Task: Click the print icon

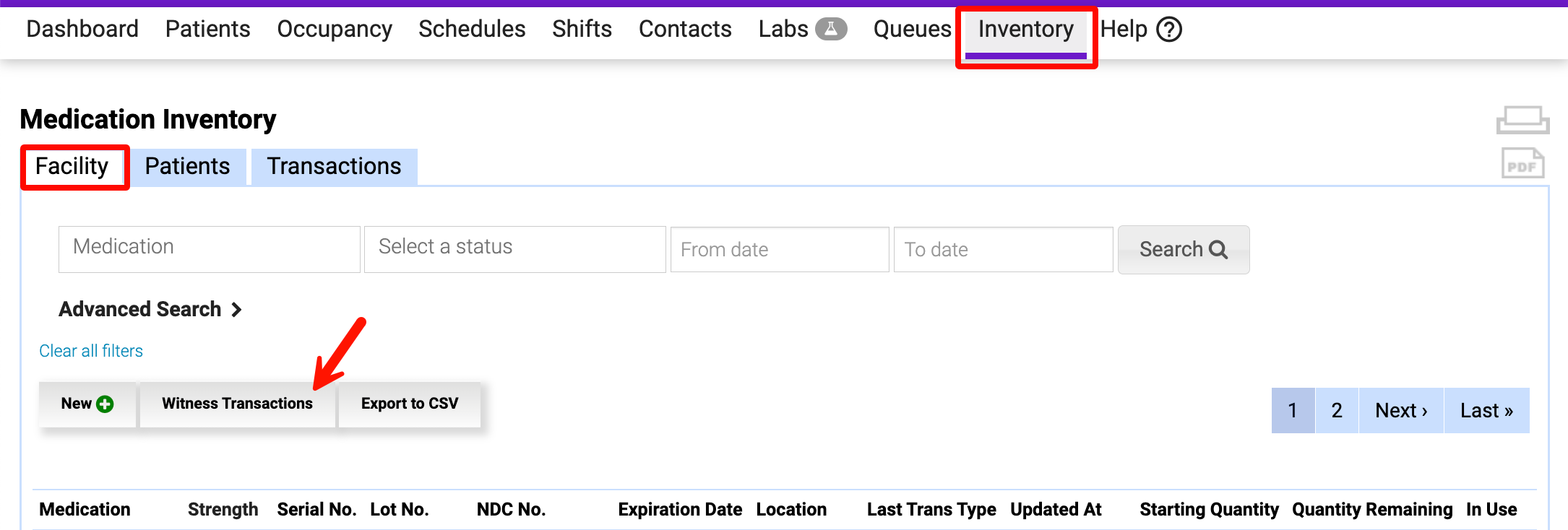Action: (x=1522, y=120)
